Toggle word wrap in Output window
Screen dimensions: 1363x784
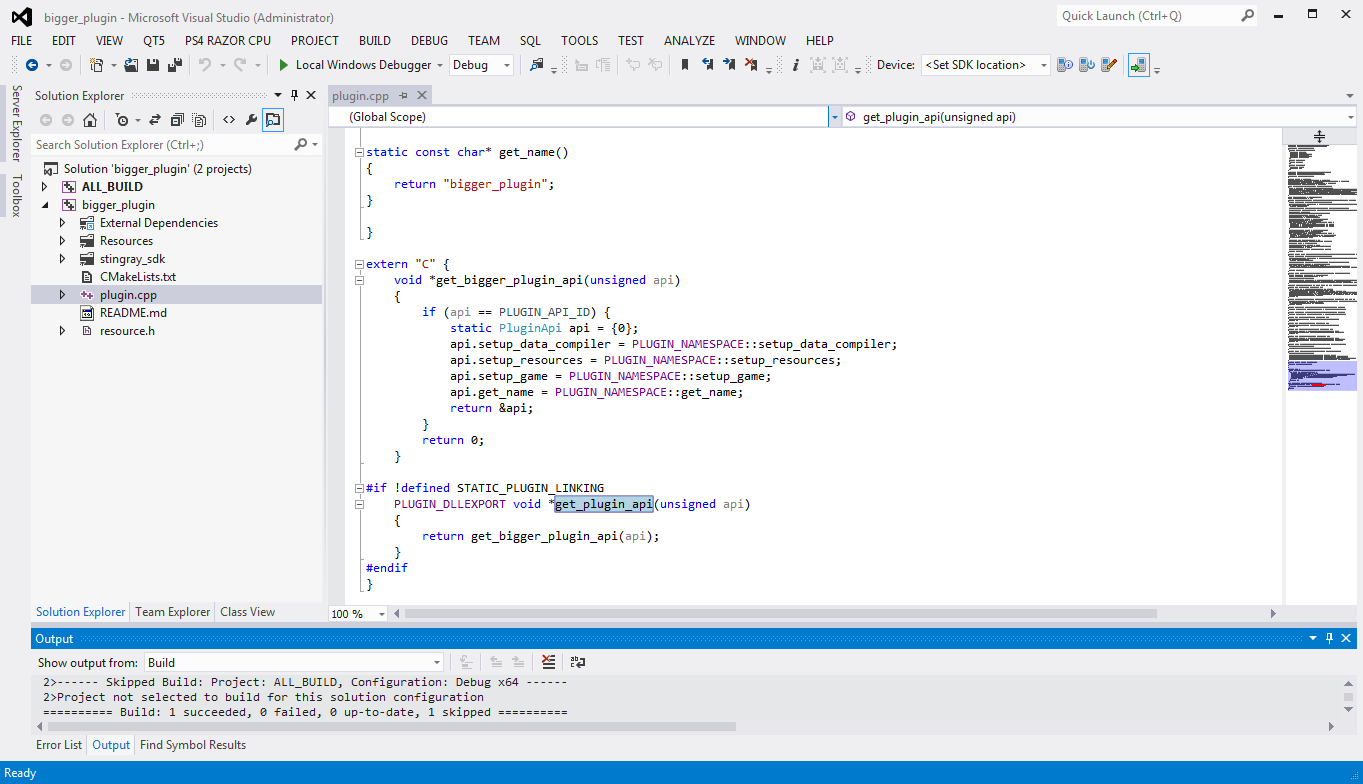tap(577, 662)
